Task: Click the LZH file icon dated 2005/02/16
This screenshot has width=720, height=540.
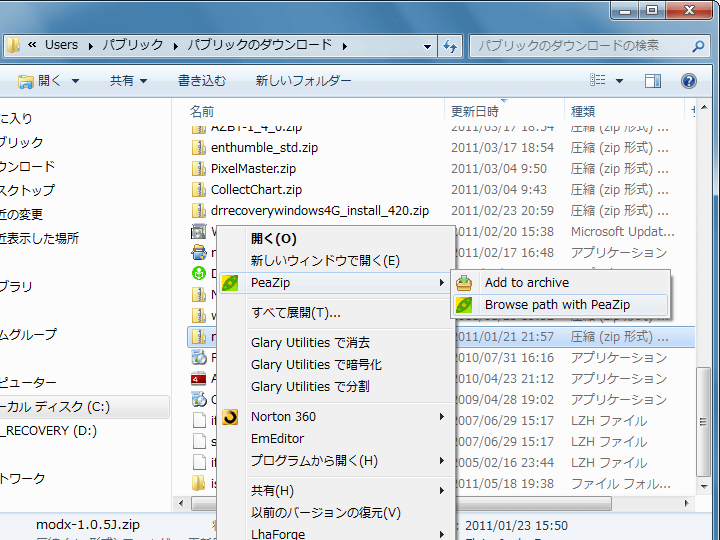Action: click(198, 462)
